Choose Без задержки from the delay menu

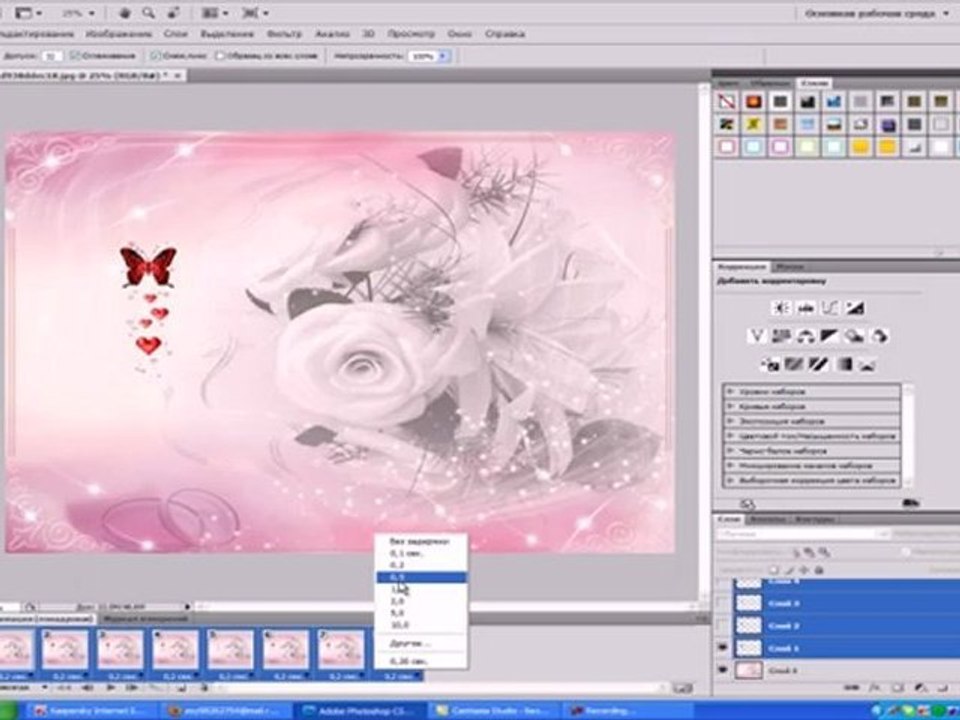[421, 541]
